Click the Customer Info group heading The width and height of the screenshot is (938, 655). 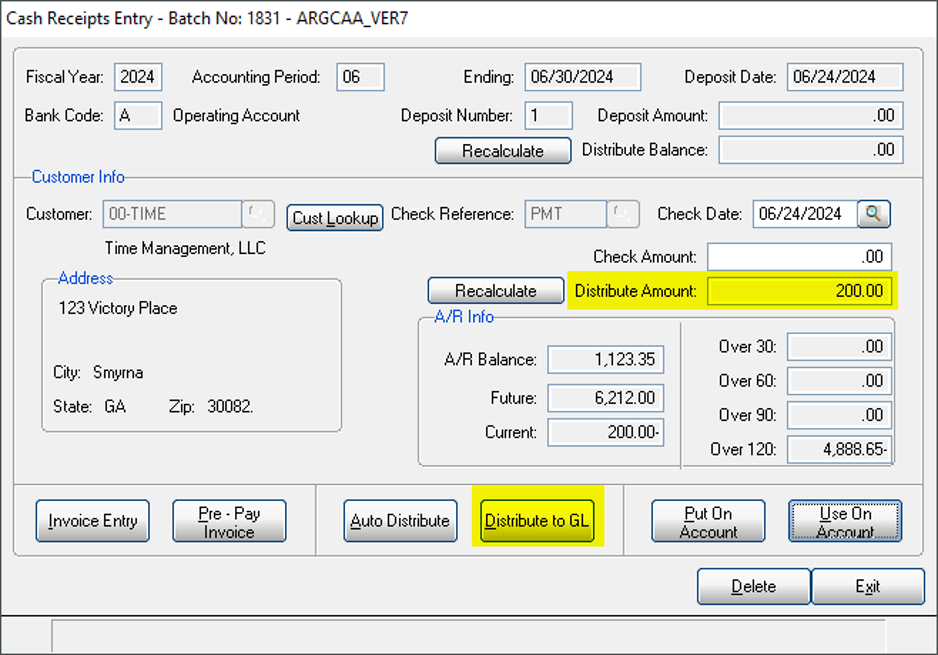click(x=78, y=177)
